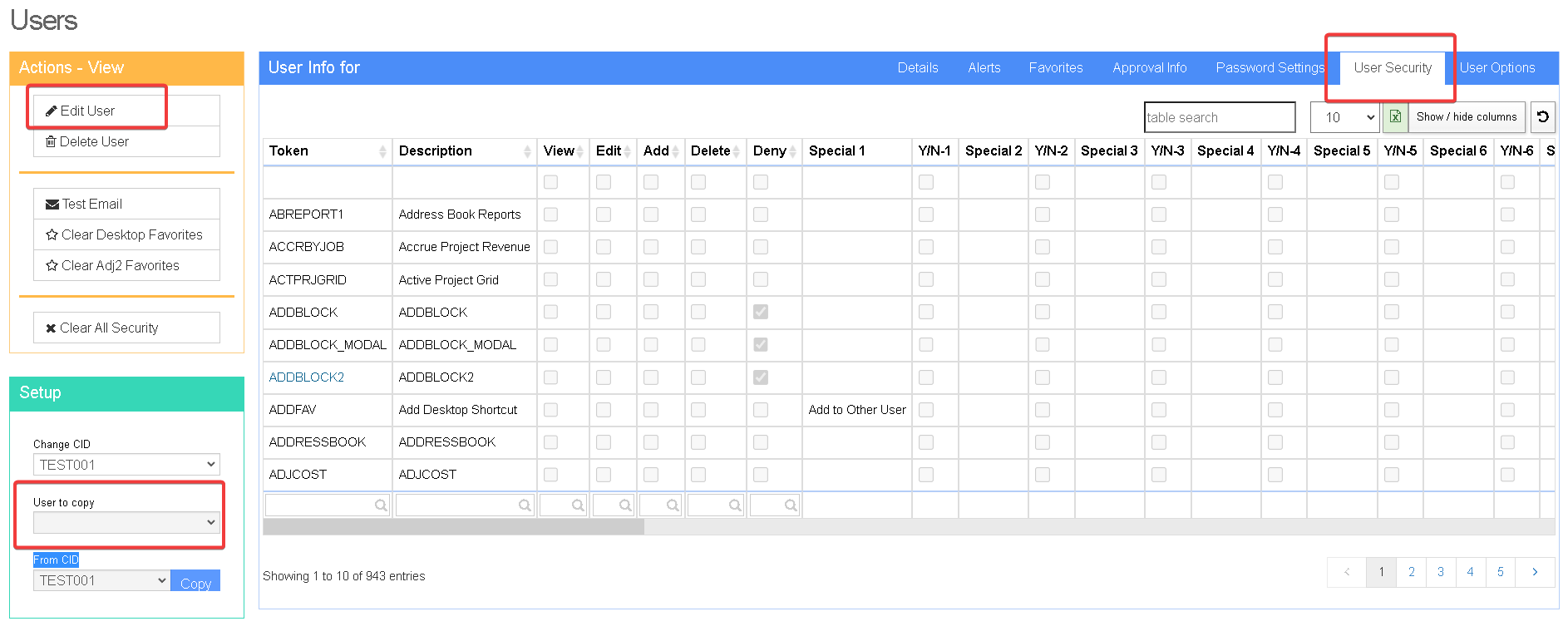The height and width of the screenshot is (636, 1568).
Task: Sort table by Description column arrows
Action: pyautogui.click(x=527, y=151)
